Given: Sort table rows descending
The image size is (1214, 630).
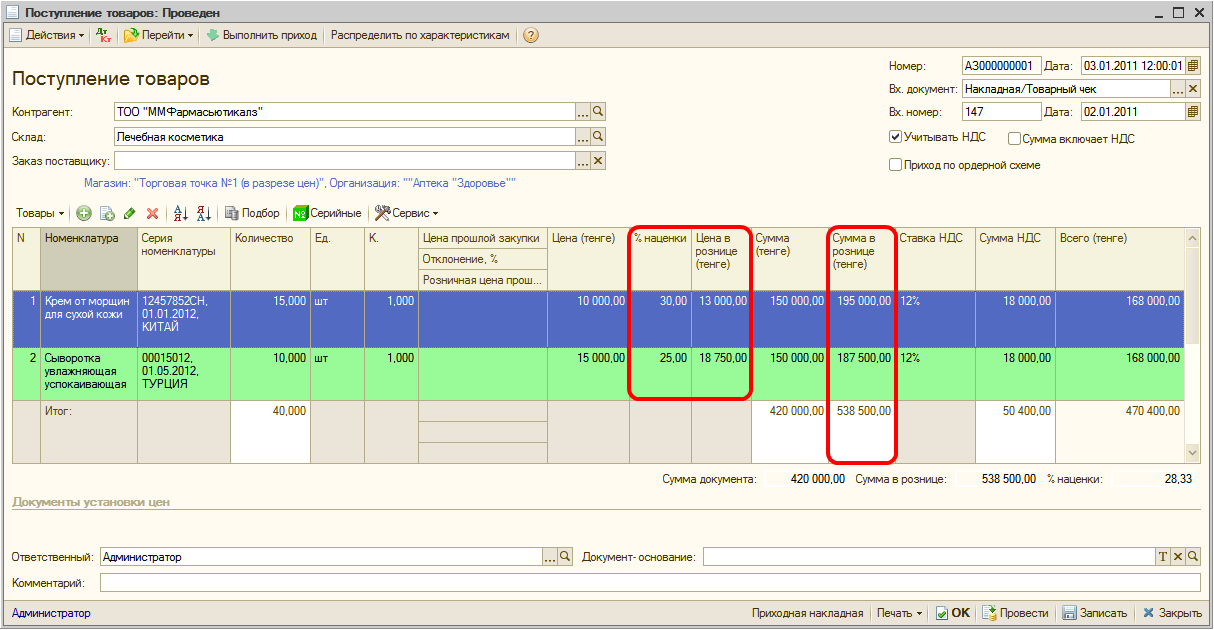Looking at the screenshot, I should click(203, 213).
